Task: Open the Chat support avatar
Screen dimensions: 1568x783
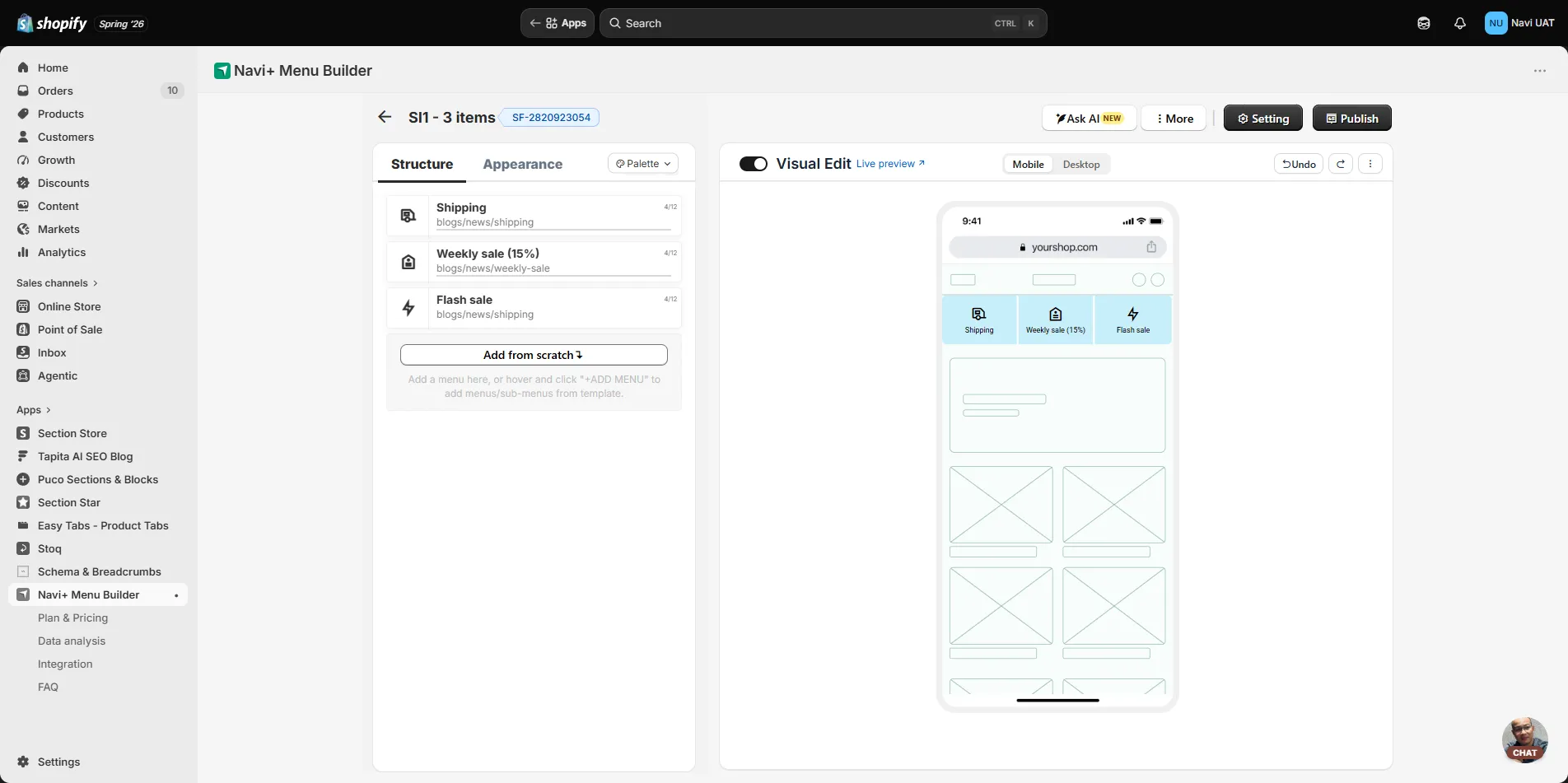Action: [x=1525, y=739]
